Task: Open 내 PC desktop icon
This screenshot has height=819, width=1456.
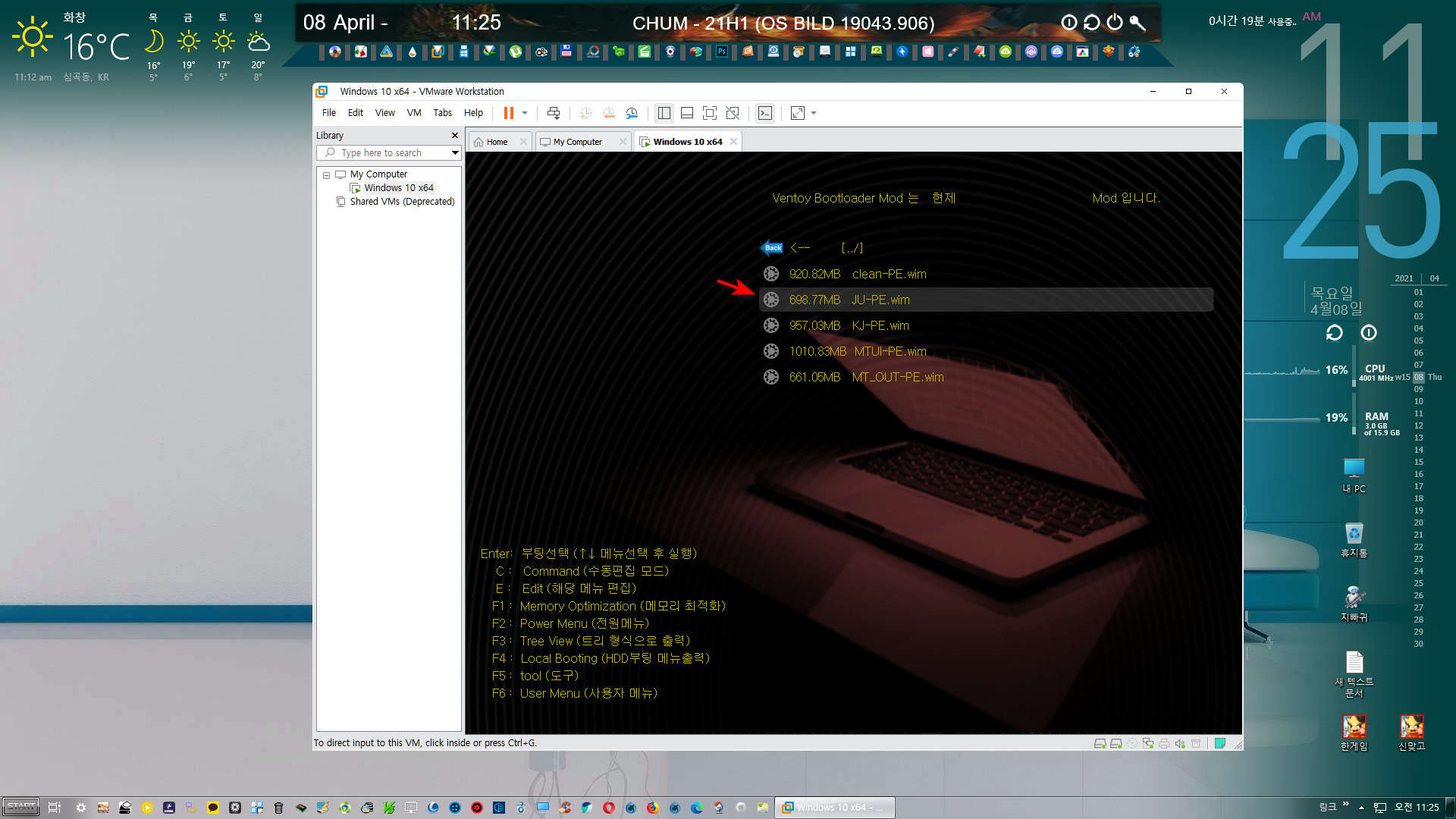Action: click(1354, 475)
